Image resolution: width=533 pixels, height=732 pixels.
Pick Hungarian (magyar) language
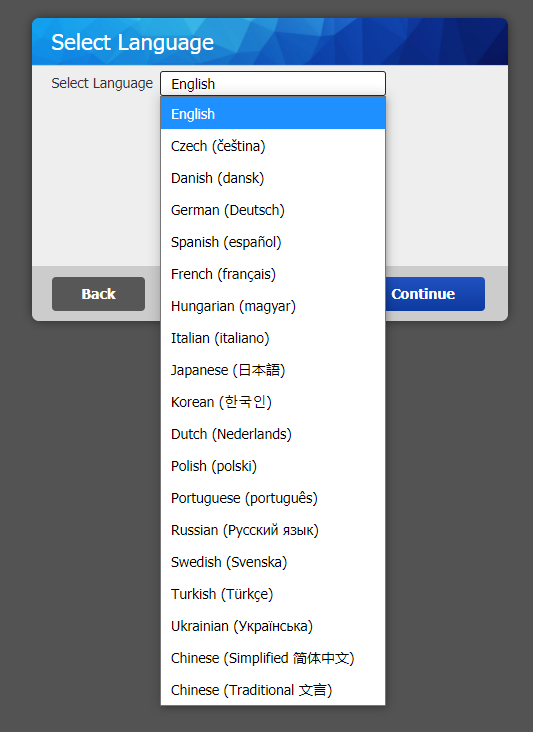click(x=273, y=306)
